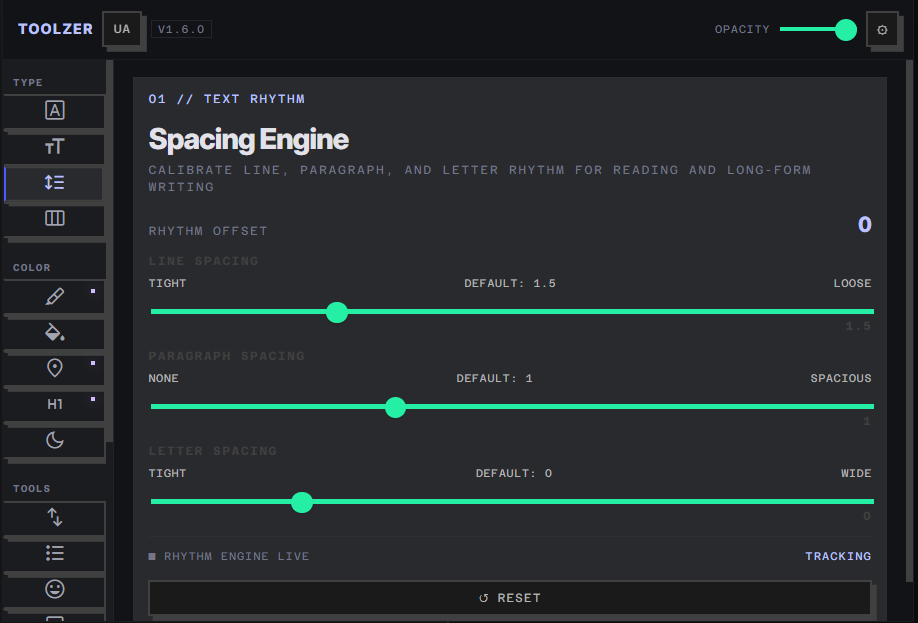Select the line spacing tool
Viewport: 918px width, 623px height.
coord(54,183)
